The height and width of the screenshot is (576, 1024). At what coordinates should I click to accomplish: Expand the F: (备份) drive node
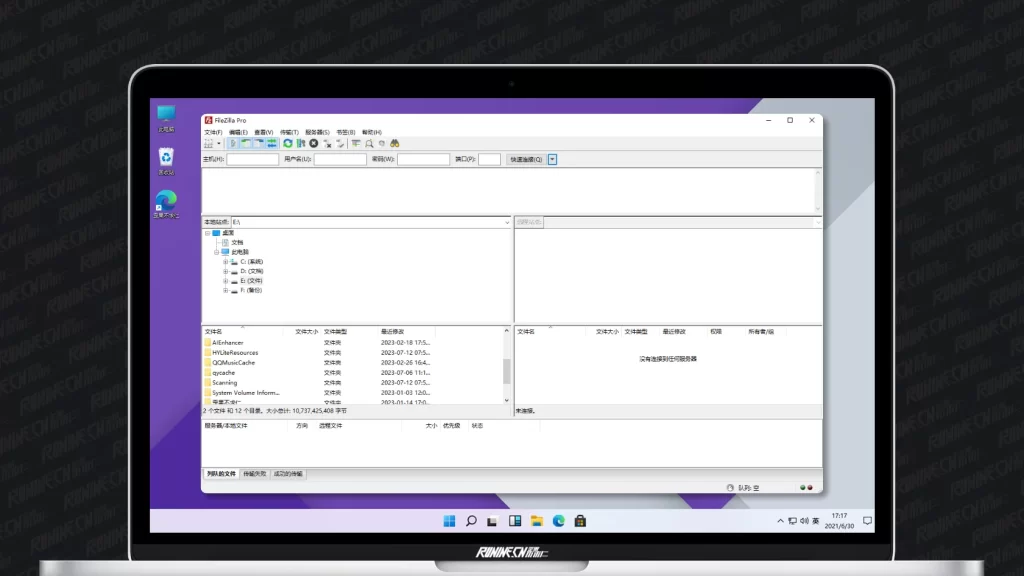(226, 291)
